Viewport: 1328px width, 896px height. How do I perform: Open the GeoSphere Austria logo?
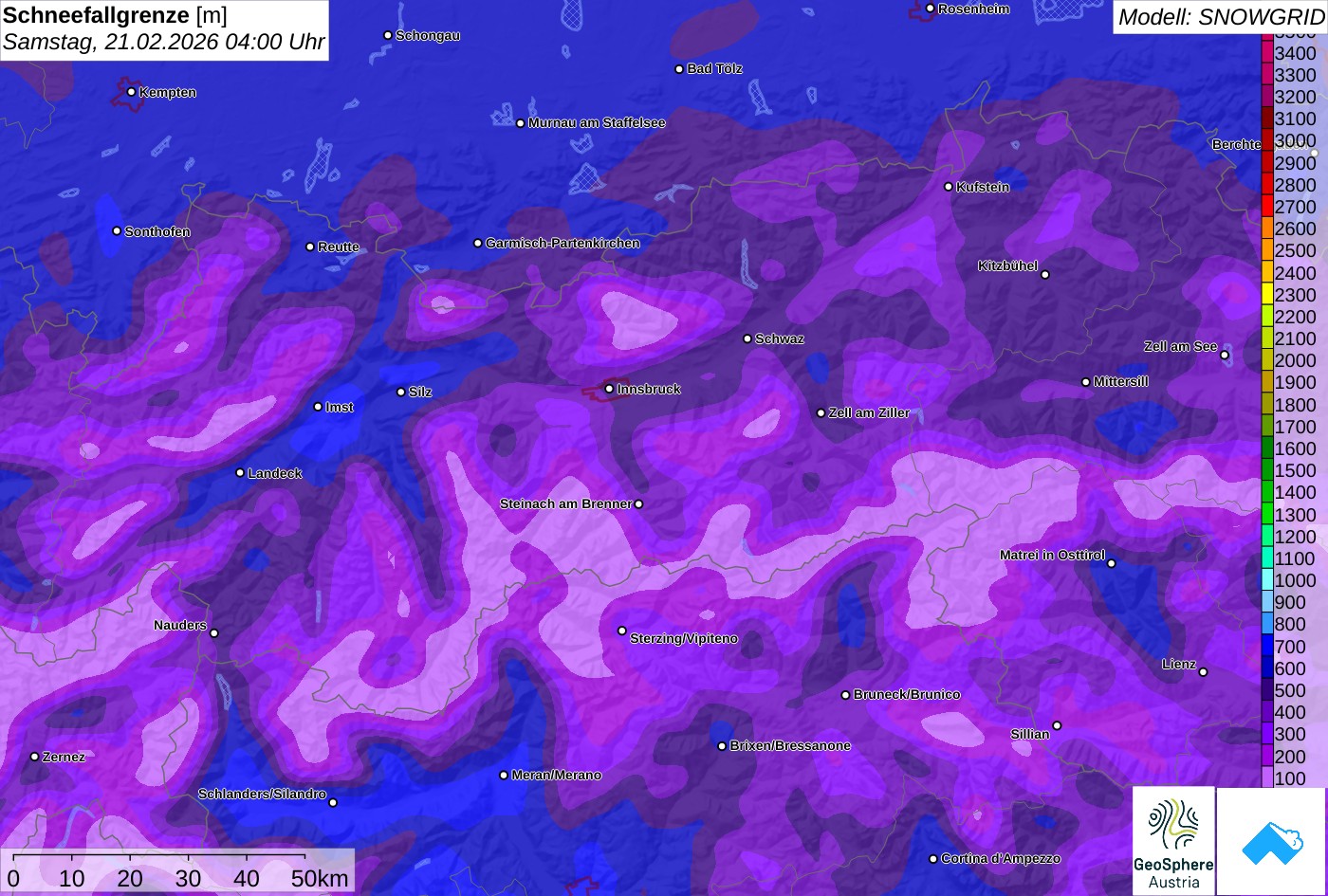click(x=1173, y=840)
